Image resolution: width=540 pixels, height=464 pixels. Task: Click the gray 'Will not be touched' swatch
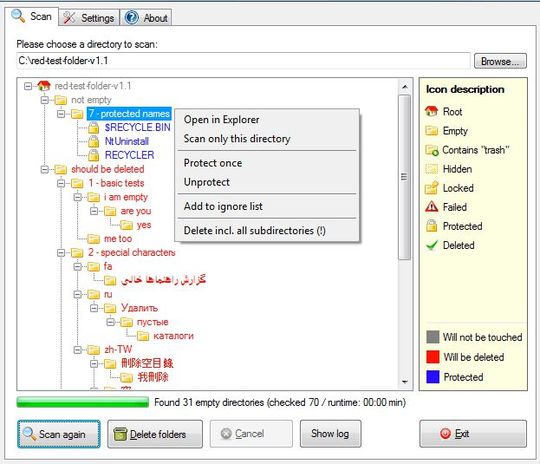[x=433, y=337]
